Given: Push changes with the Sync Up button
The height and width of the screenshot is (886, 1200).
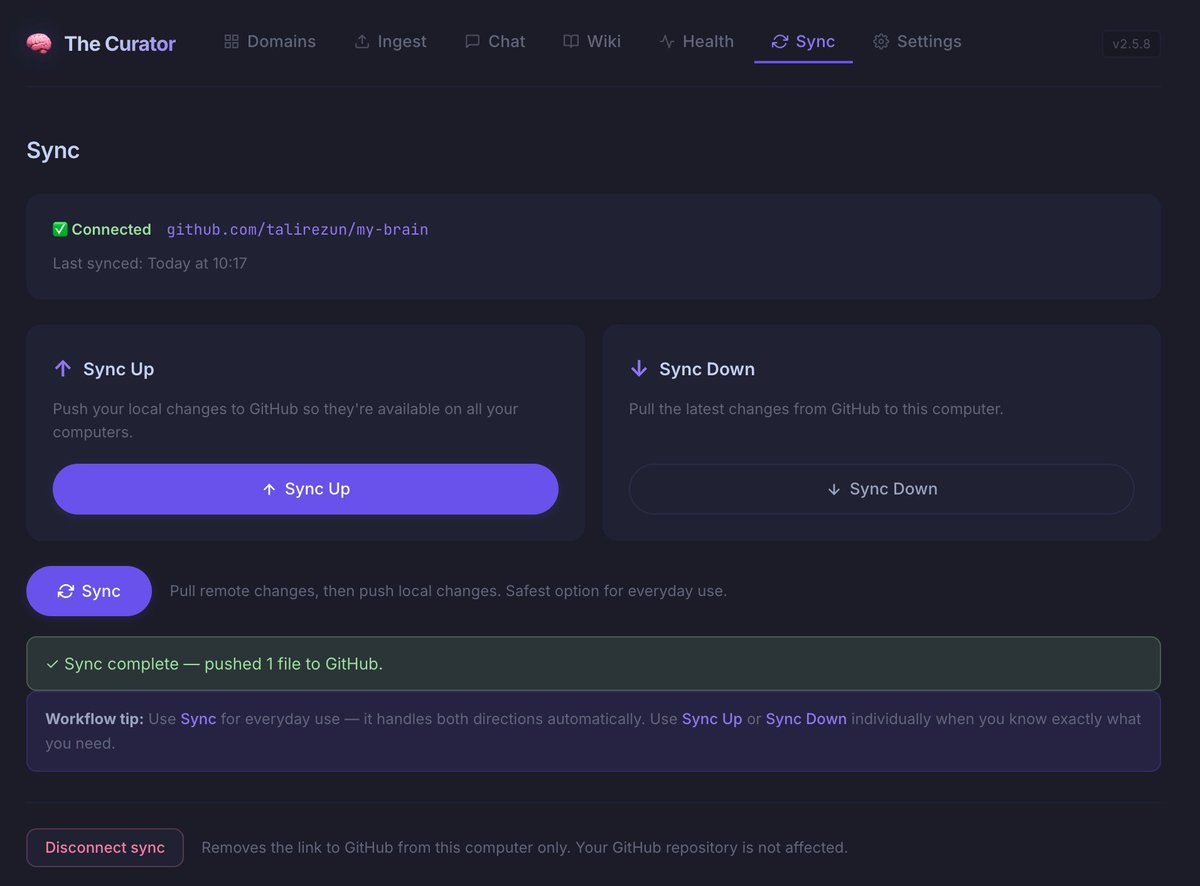Looking at the screenshot, I should (x=305, y=489).
